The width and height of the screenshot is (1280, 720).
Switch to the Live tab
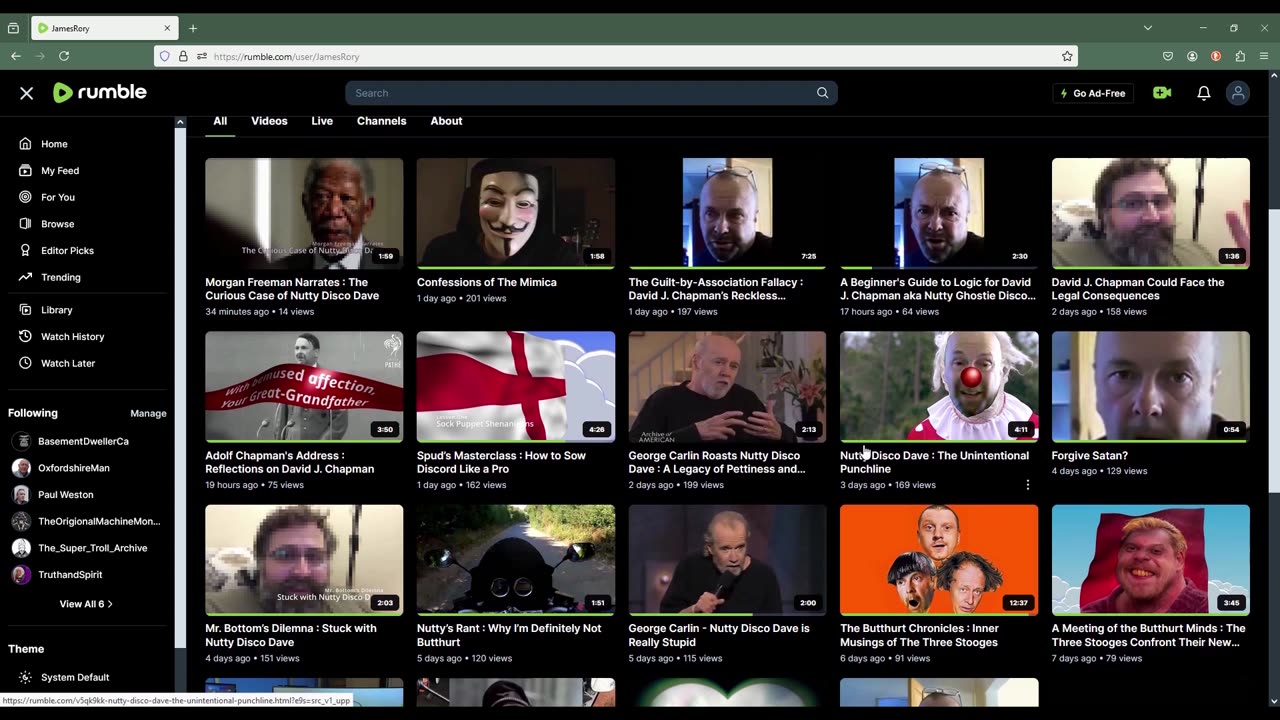[x=322, y=121]
